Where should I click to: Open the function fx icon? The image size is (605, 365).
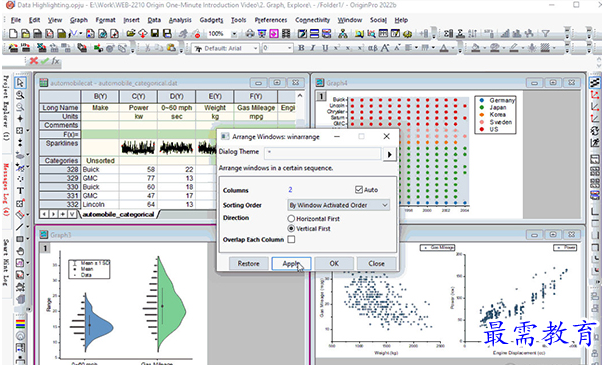tap(56, 61)
